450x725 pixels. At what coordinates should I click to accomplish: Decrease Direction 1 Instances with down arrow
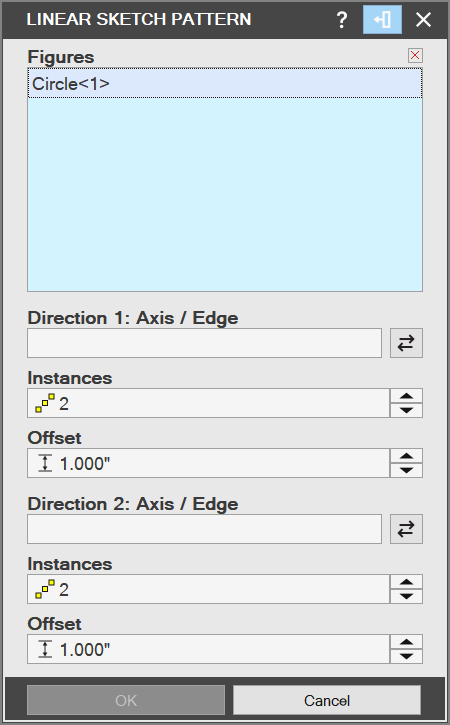406,410
